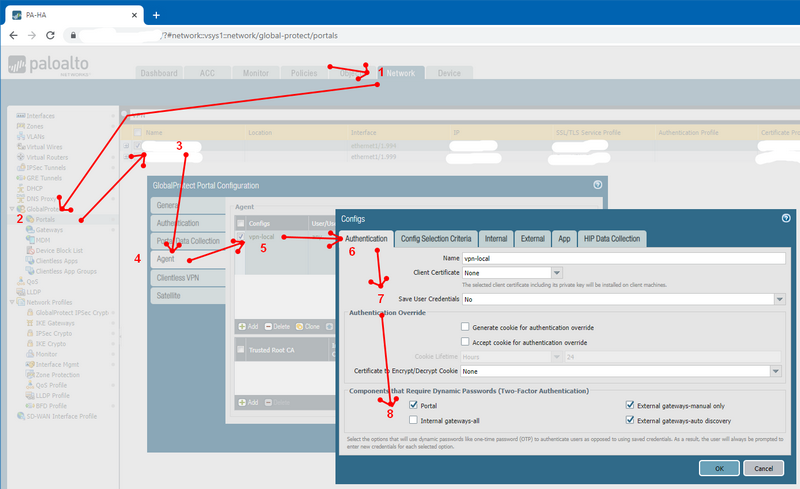Image resolution: width=800 pixels, height=489 pixels.
Task: Open Certificate to Encrypt/Decrypt Cookie dropdown
Action: [776, 371]
